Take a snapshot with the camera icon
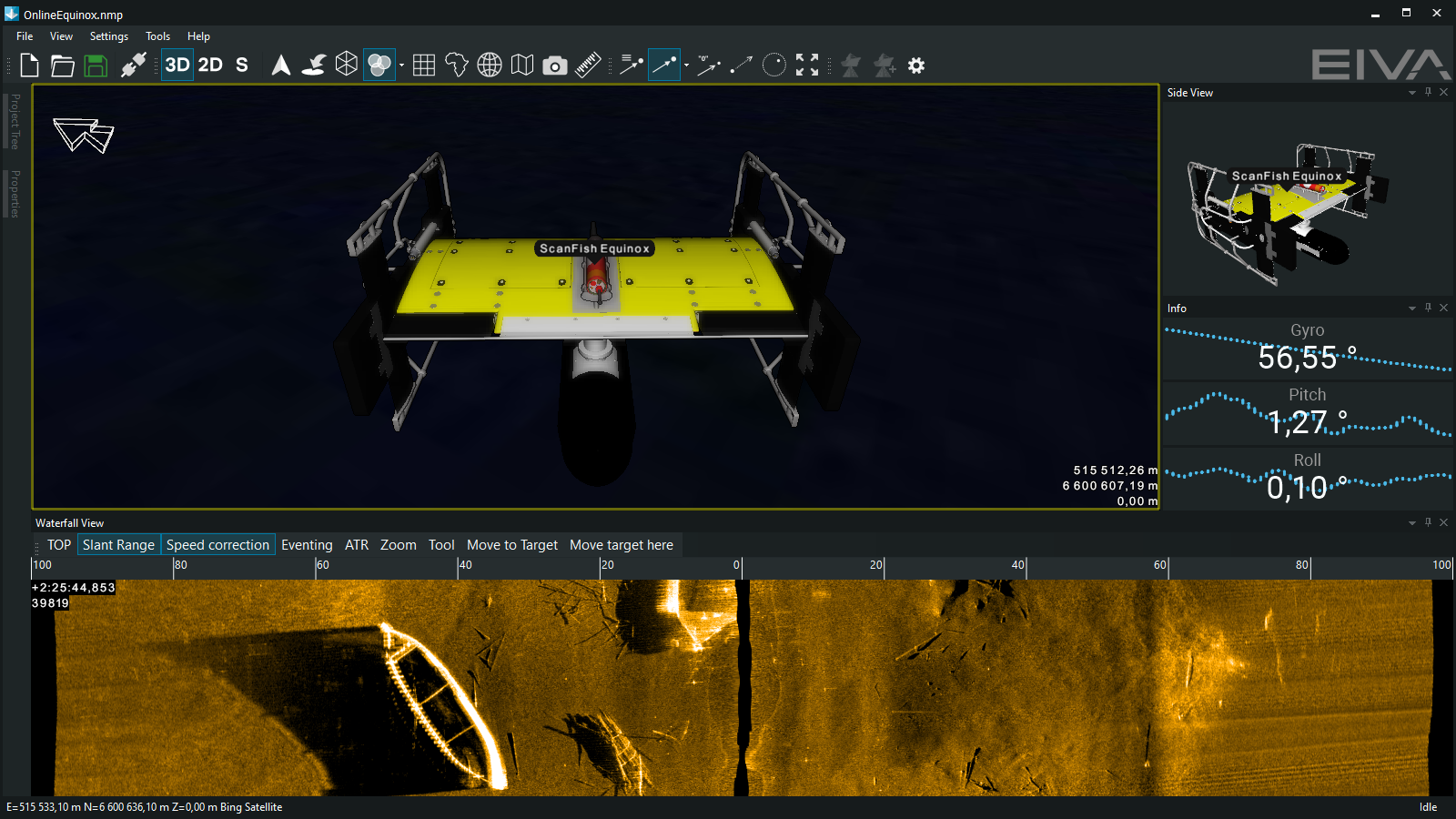 (555, 66)
